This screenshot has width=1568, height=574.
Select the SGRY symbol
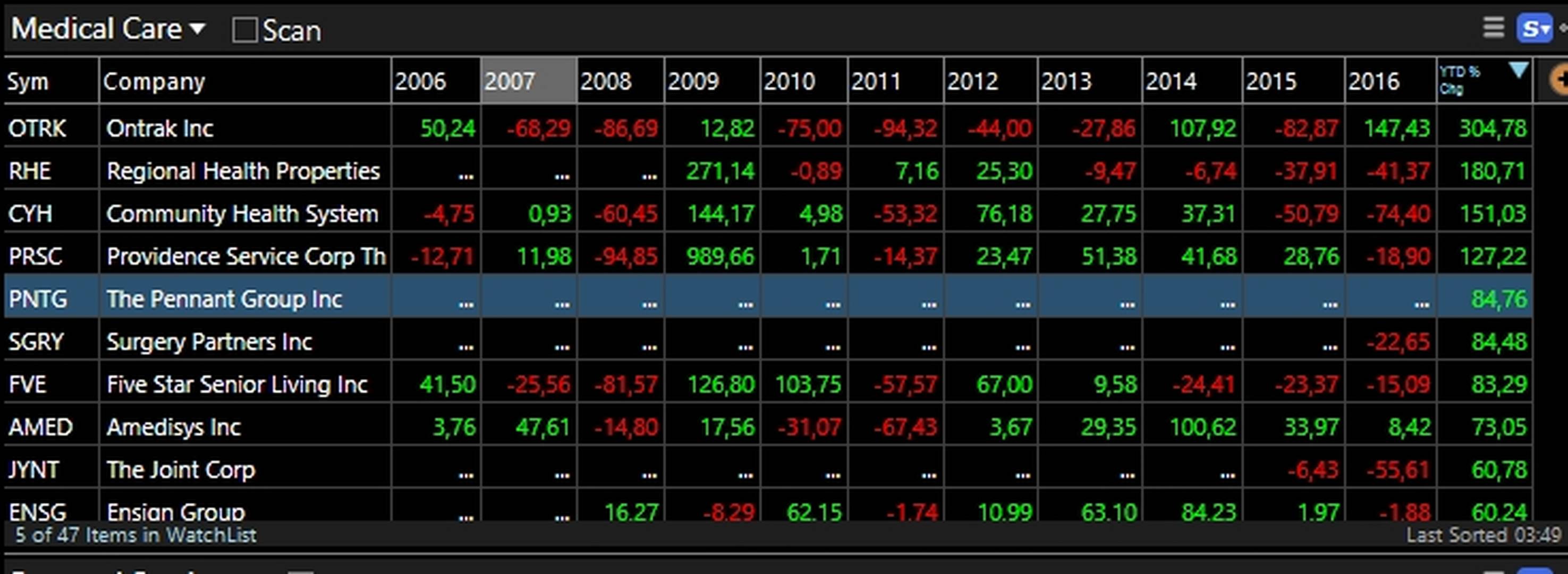point(36,342)
